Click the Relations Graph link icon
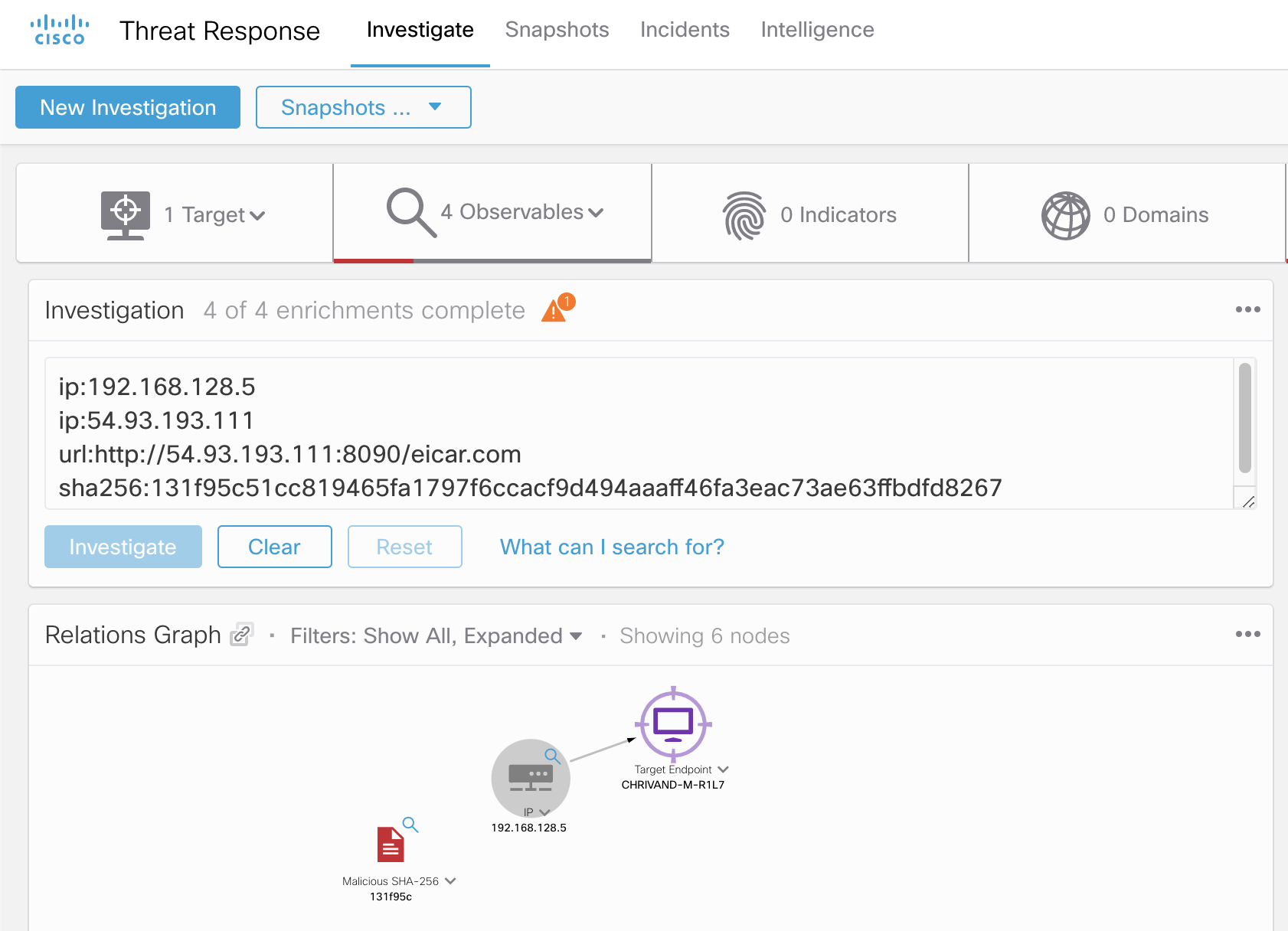The width and height of the screenshot is (1288, 931). tap(242, 634)
